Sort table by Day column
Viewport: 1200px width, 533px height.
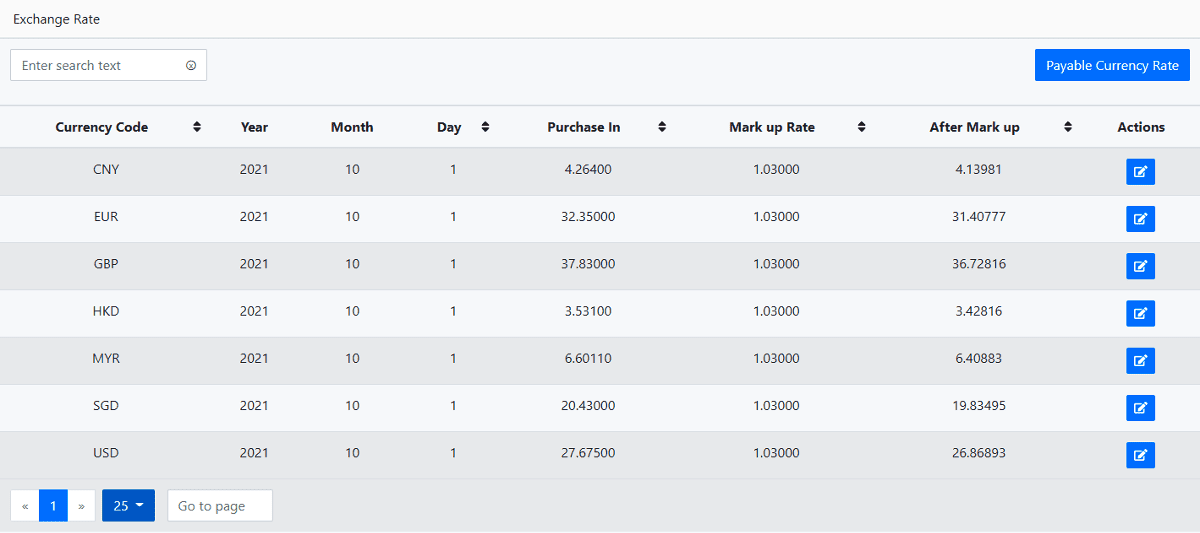click(x=485, y=127)
